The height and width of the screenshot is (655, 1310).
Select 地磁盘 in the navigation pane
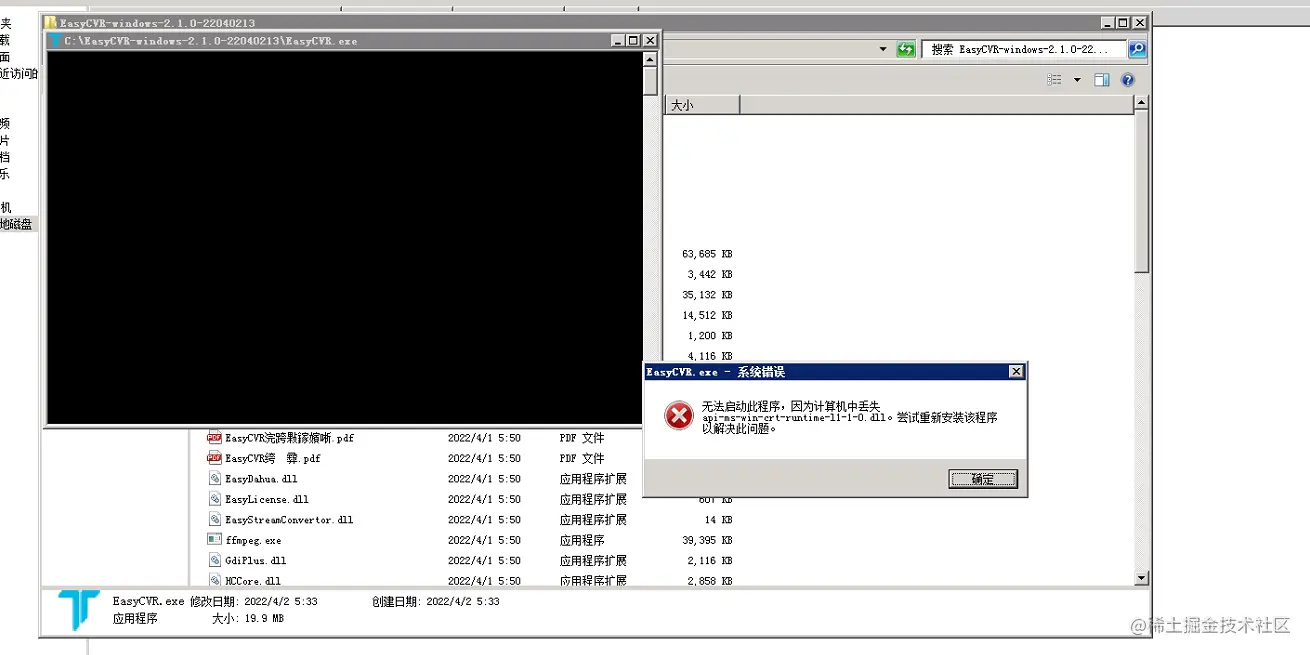16,224
